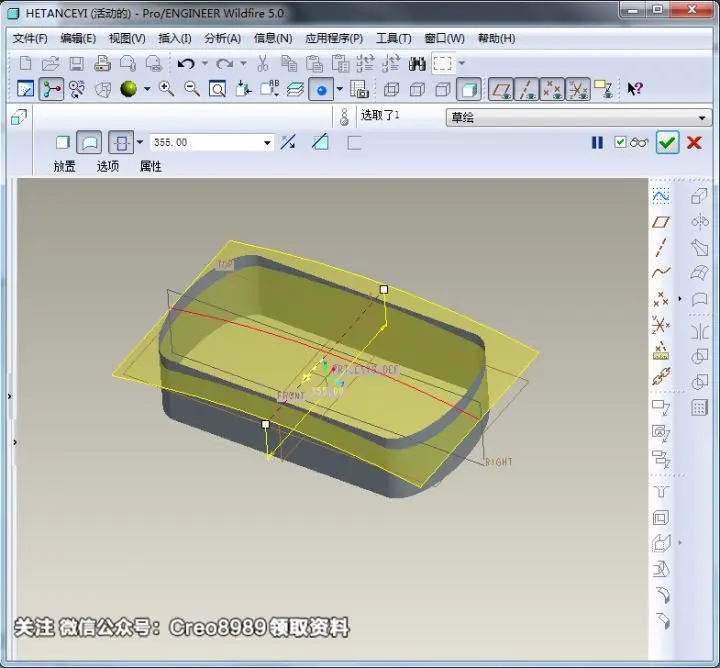
Task: Open the 选项 options panel
Action: point(108,166)
